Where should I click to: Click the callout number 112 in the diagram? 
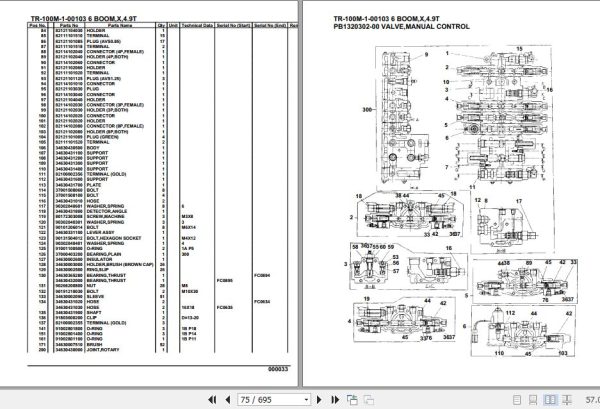tap(510, 313)
